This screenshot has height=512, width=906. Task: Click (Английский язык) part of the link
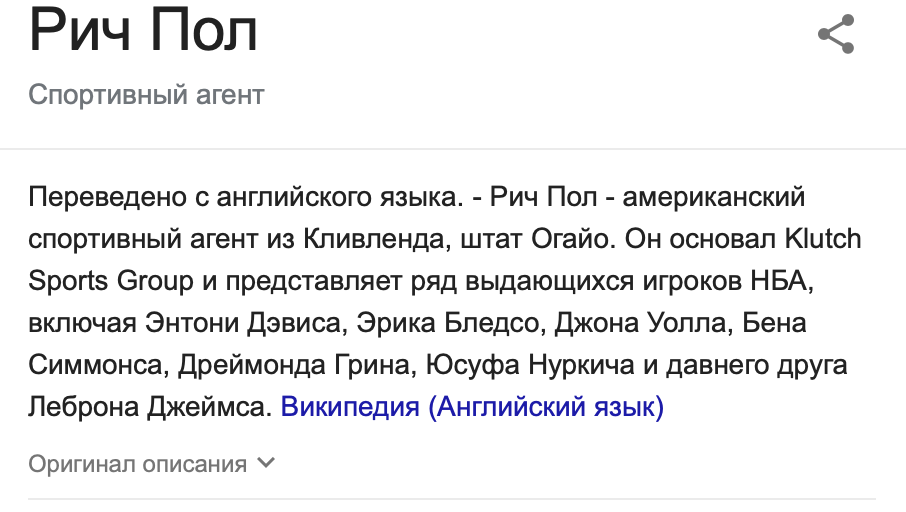tap(546, 407)
